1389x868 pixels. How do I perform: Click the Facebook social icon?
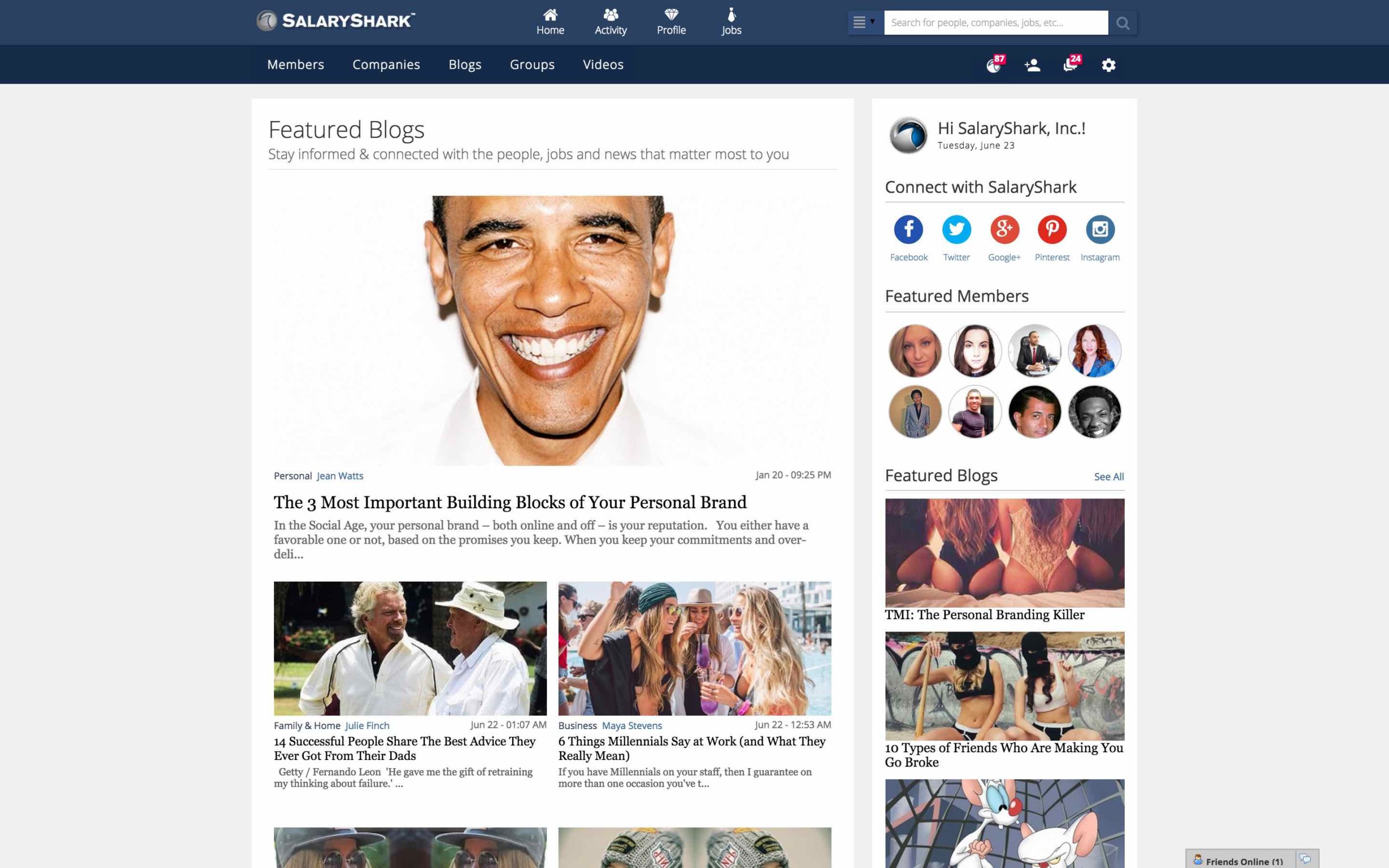pos(908,229)
